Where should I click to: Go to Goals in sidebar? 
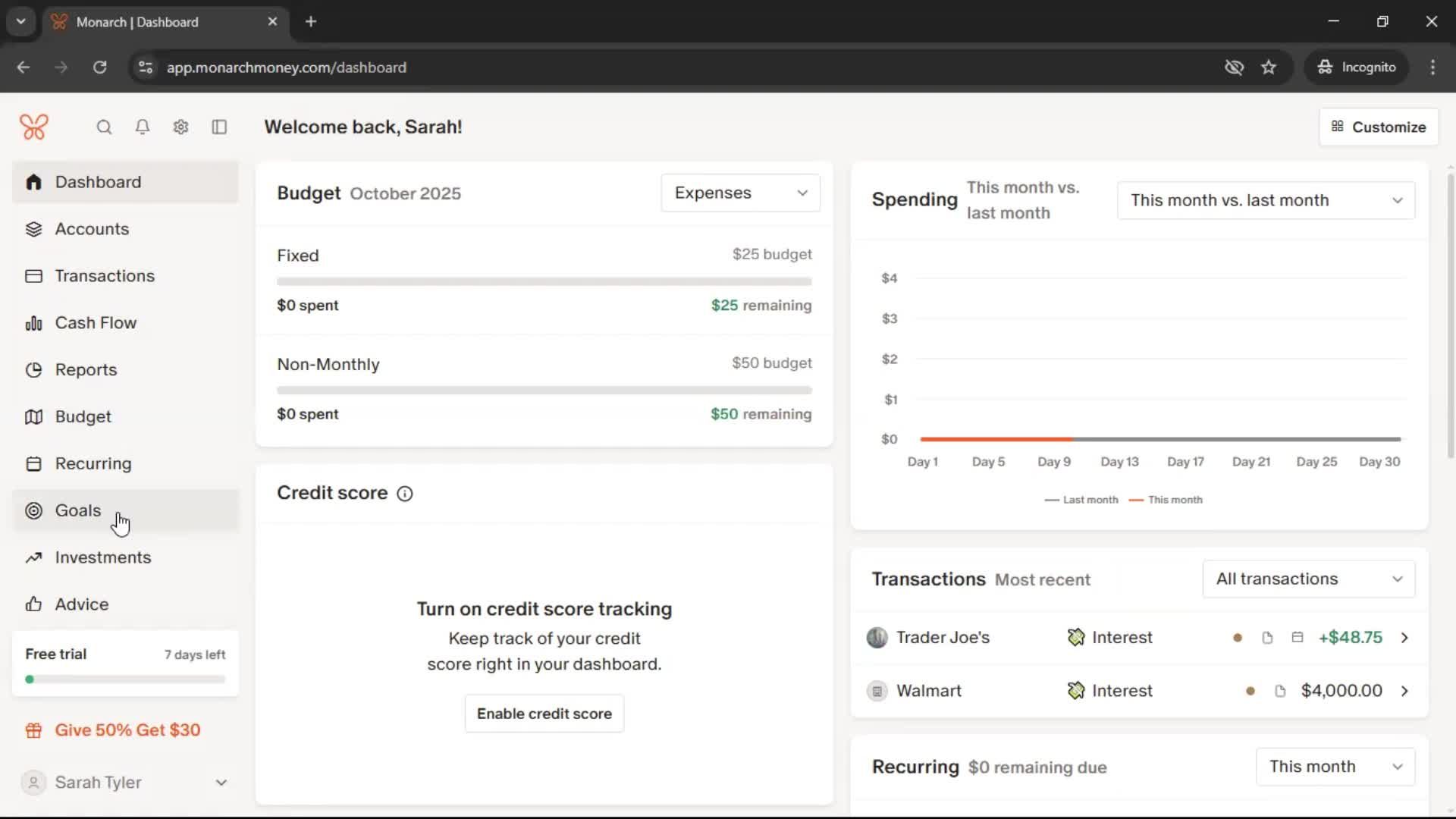pos(78,510)
